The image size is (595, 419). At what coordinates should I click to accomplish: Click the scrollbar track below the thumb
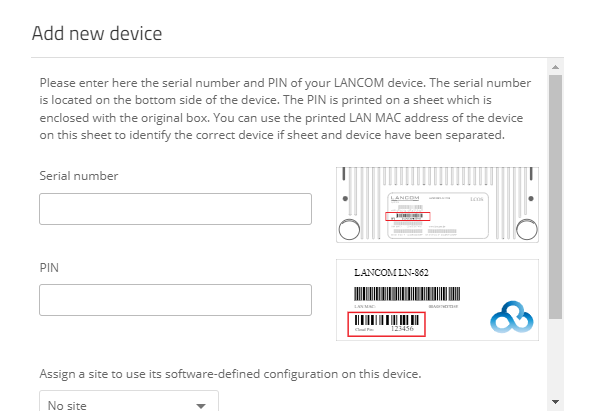click(556, 357)
